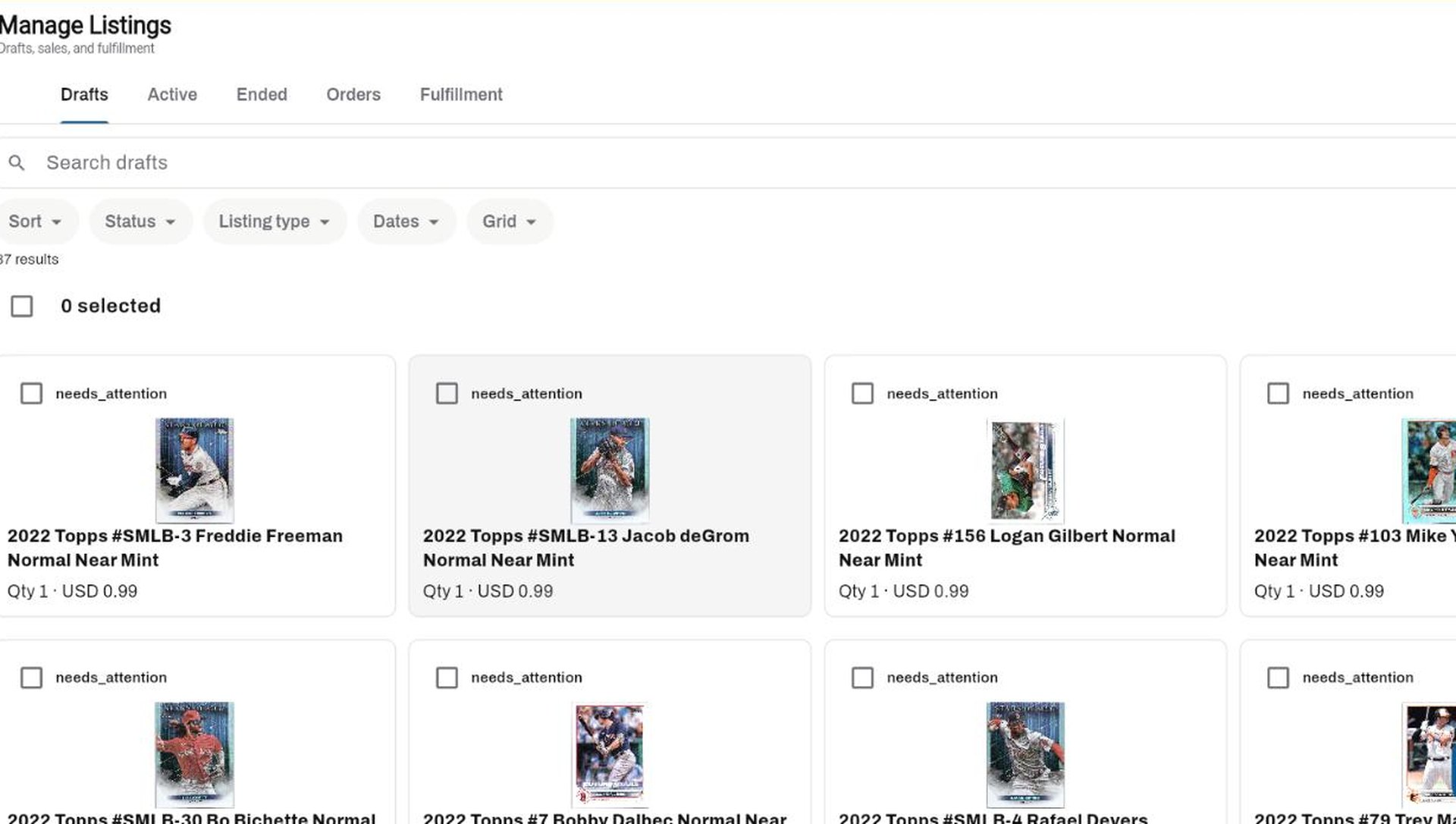Screen dimensions: 1456x824
Task: Expand the Dates filter dropdown
Action: 406,222
